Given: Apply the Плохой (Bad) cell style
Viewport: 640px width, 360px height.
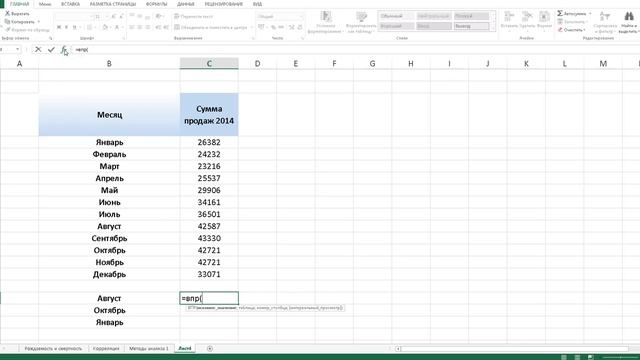Looking at the screenshot, I should tap(471, 16).
